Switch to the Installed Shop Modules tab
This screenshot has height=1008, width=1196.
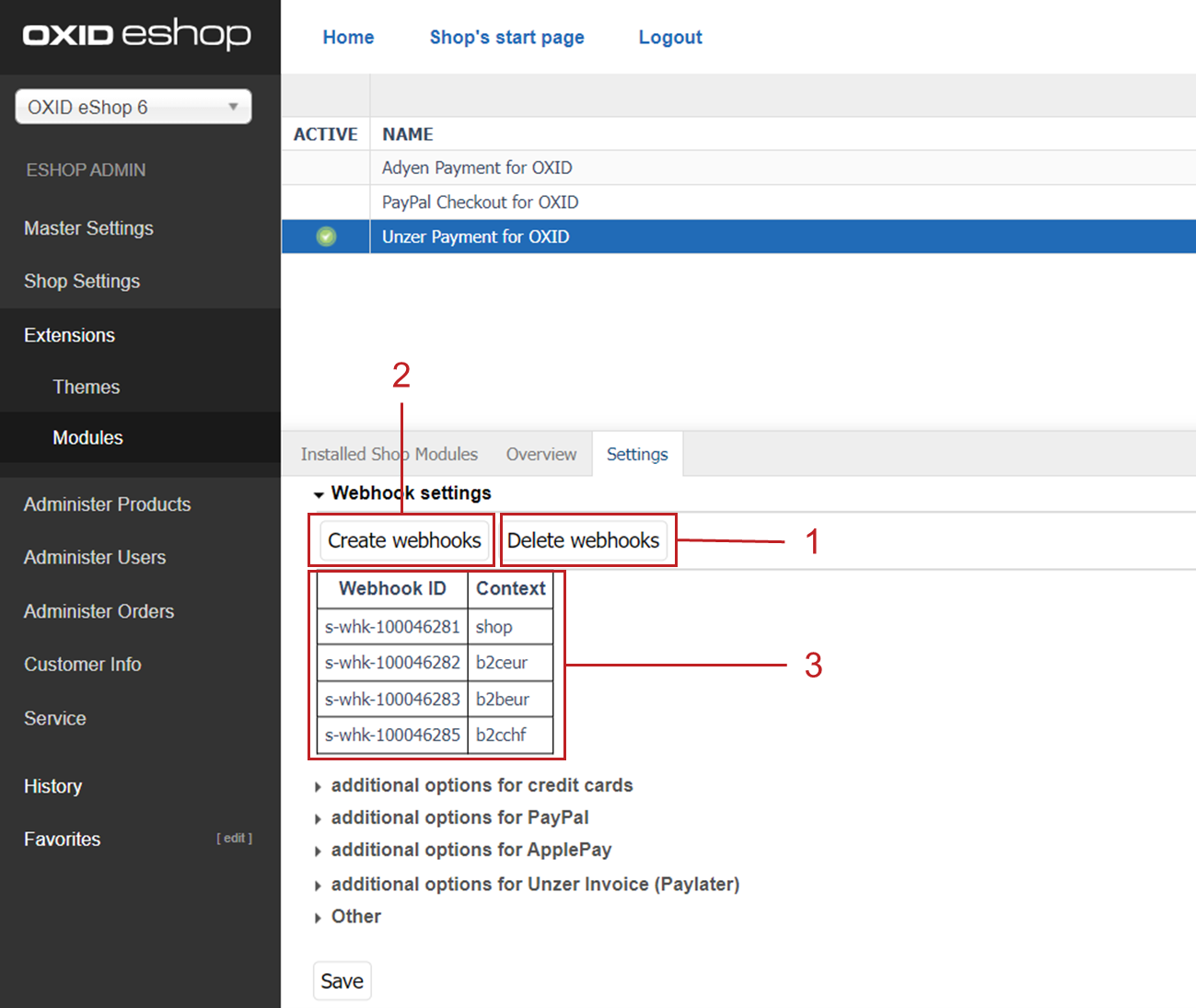tap(389, 454)
